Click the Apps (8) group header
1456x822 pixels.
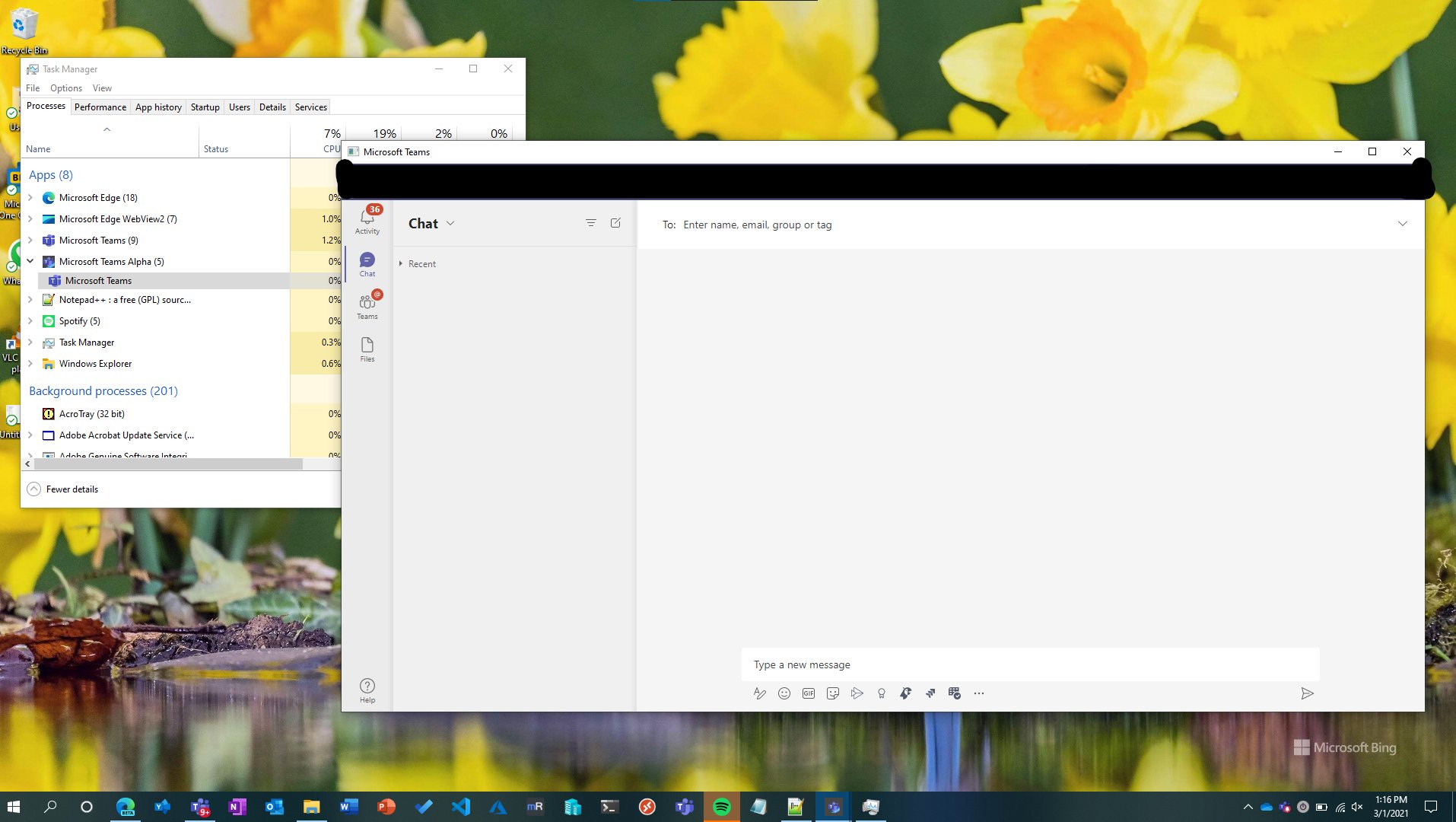pyautogui.click(x=51, y=175)
